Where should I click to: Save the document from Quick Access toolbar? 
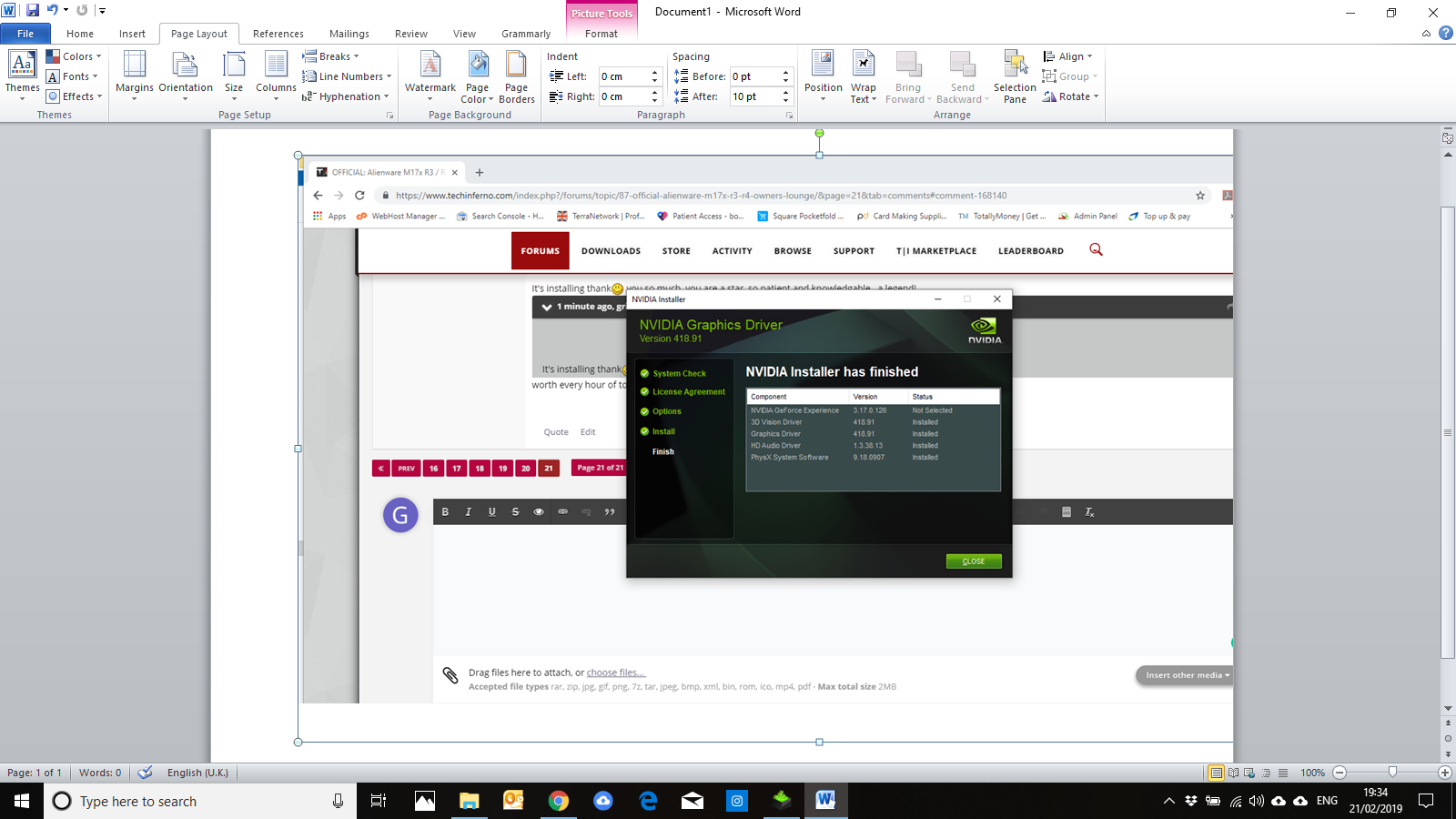(x=33, y=10)
